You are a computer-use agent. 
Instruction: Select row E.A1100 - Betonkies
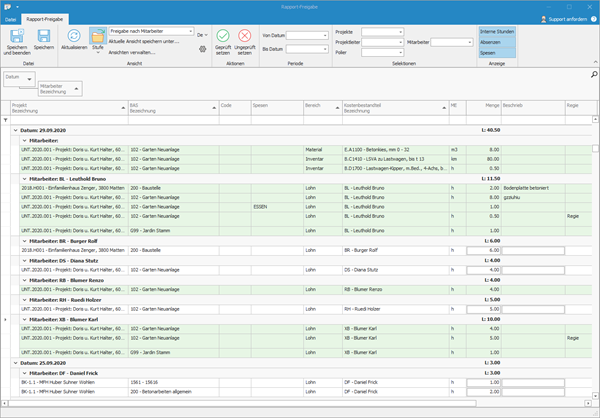click(305, 150)
